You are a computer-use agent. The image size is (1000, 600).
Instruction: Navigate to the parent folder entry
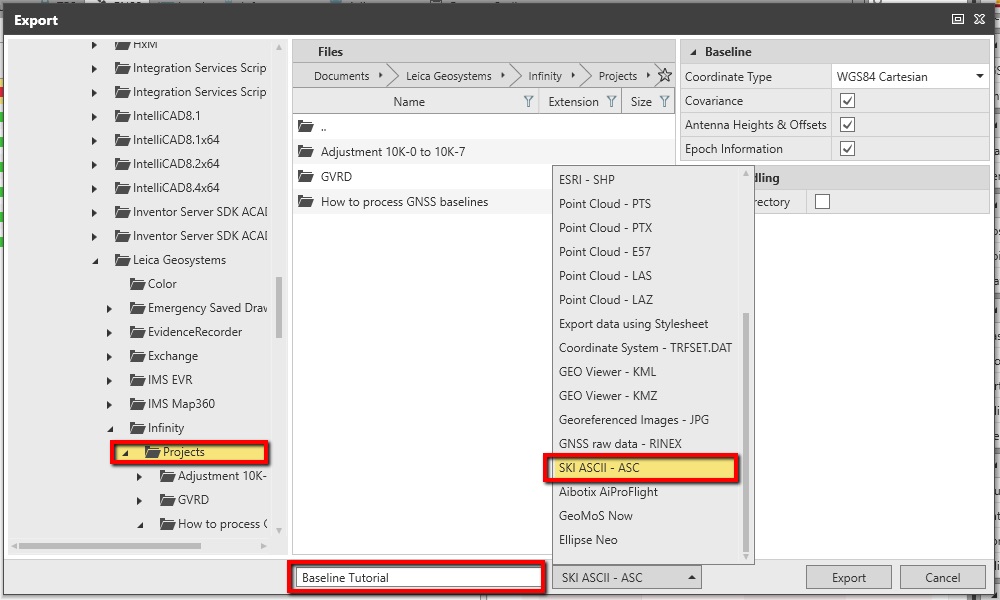323,127
